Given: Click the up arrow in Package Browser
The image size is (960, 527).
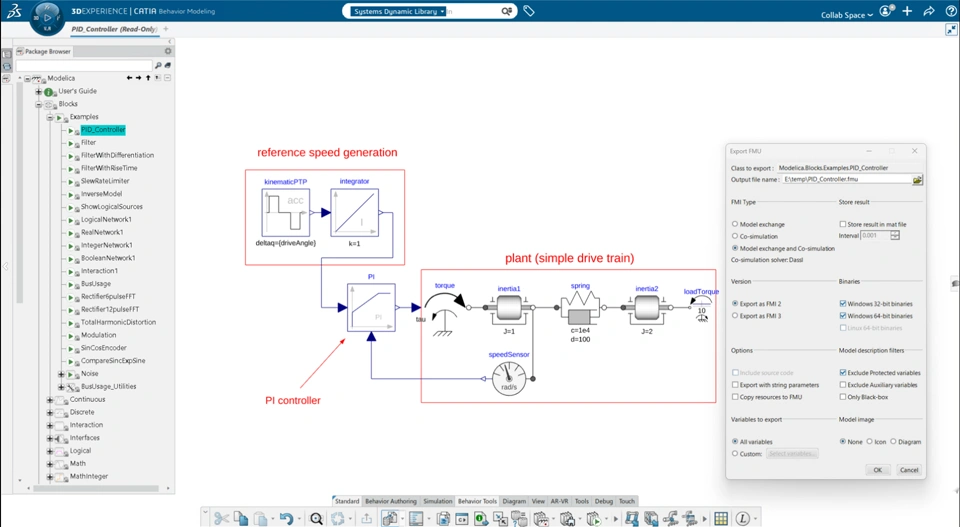Looking at the screenshot, I should pos(148,78).
